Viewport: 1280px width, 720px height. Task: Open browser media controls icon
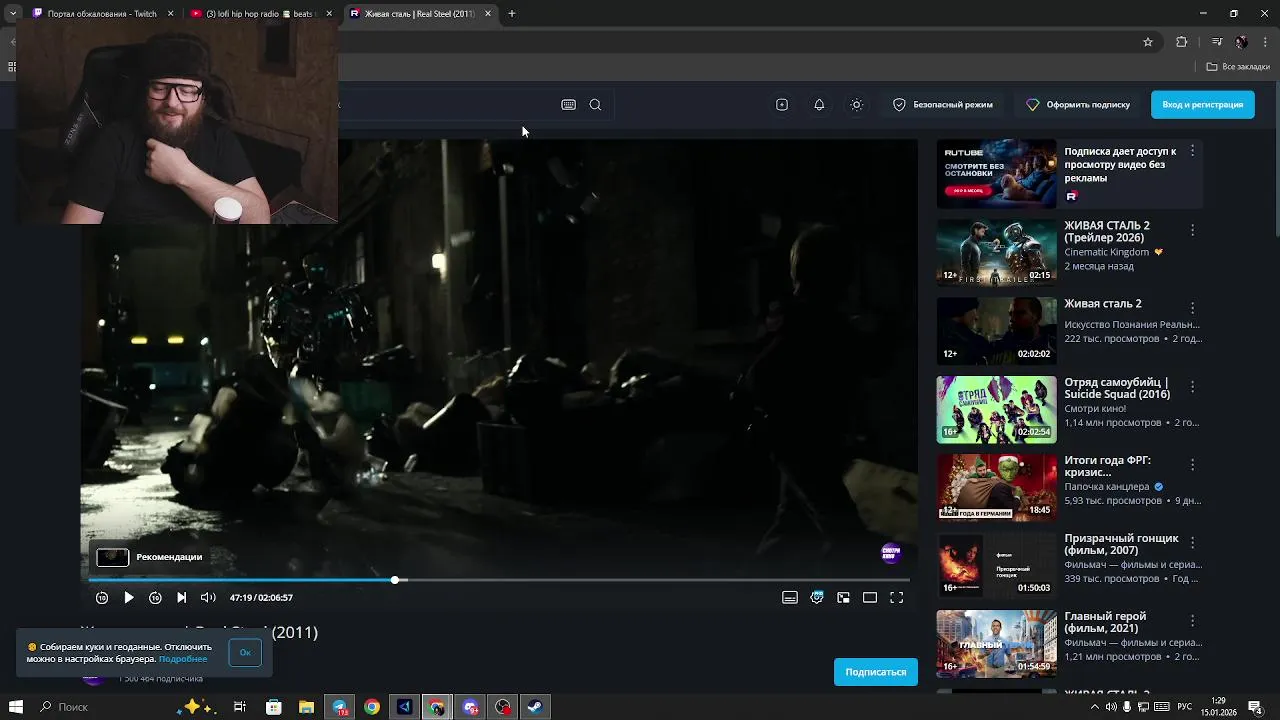pyautogui.click(x=1217, y=42)
